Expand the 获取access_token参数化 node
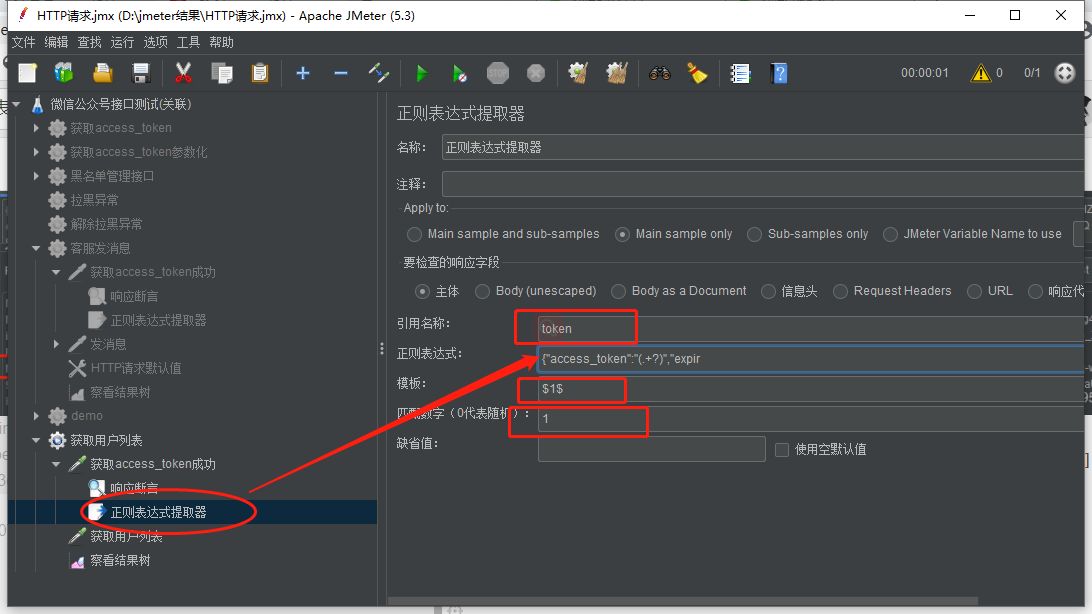Image resolution: width=1092 pixels, height=614 pixels. [36, 152]
